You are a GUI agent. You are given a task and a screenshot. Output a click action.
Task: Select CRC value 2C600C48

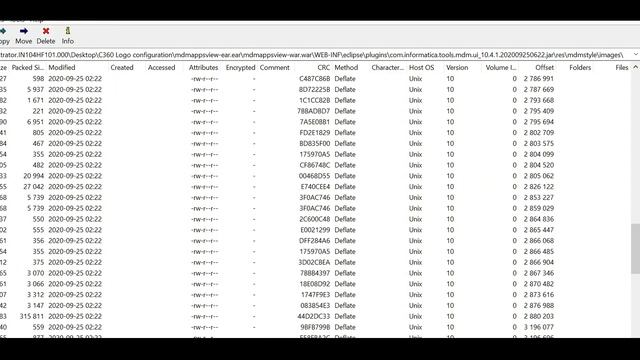point(314,219)
